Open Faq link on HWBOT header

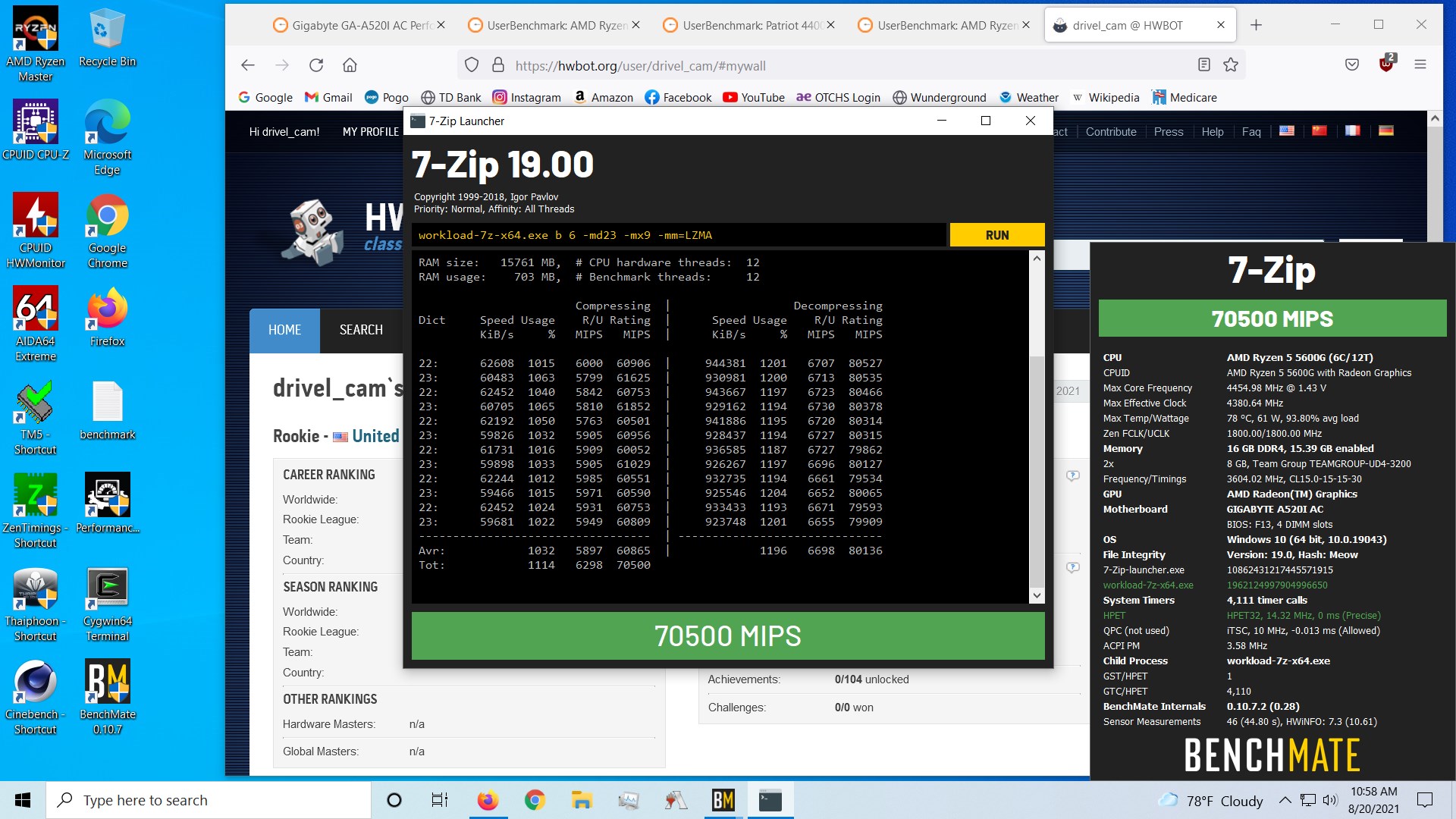pos(1251,132)
